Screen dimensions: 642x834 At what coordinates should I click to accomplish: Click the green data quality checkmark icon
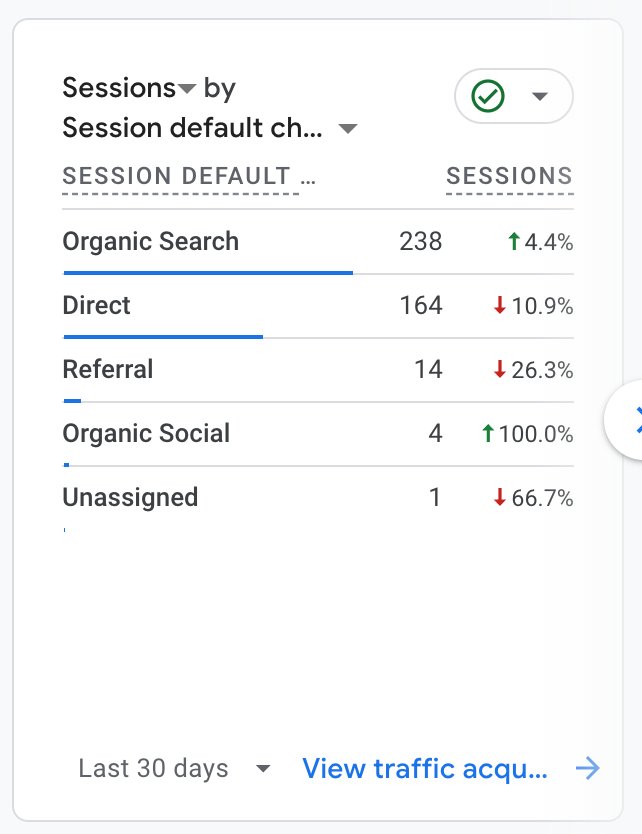point(488,97)
